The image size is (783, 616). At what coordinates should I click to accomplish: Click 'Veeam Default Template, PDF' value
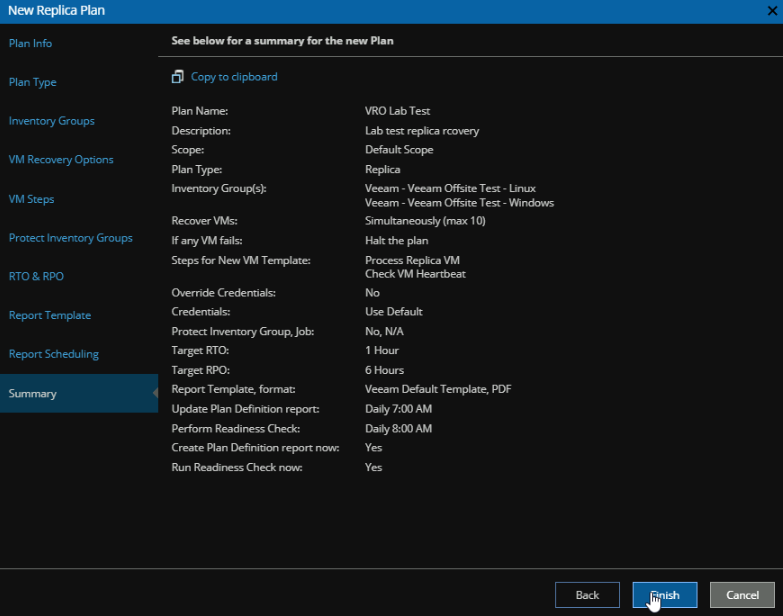[x=438, y=389]
